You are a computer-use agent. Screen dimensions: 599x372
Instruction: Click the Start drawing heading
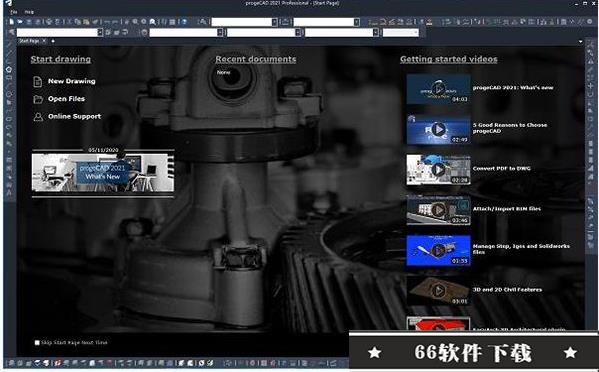click(61, 59)
